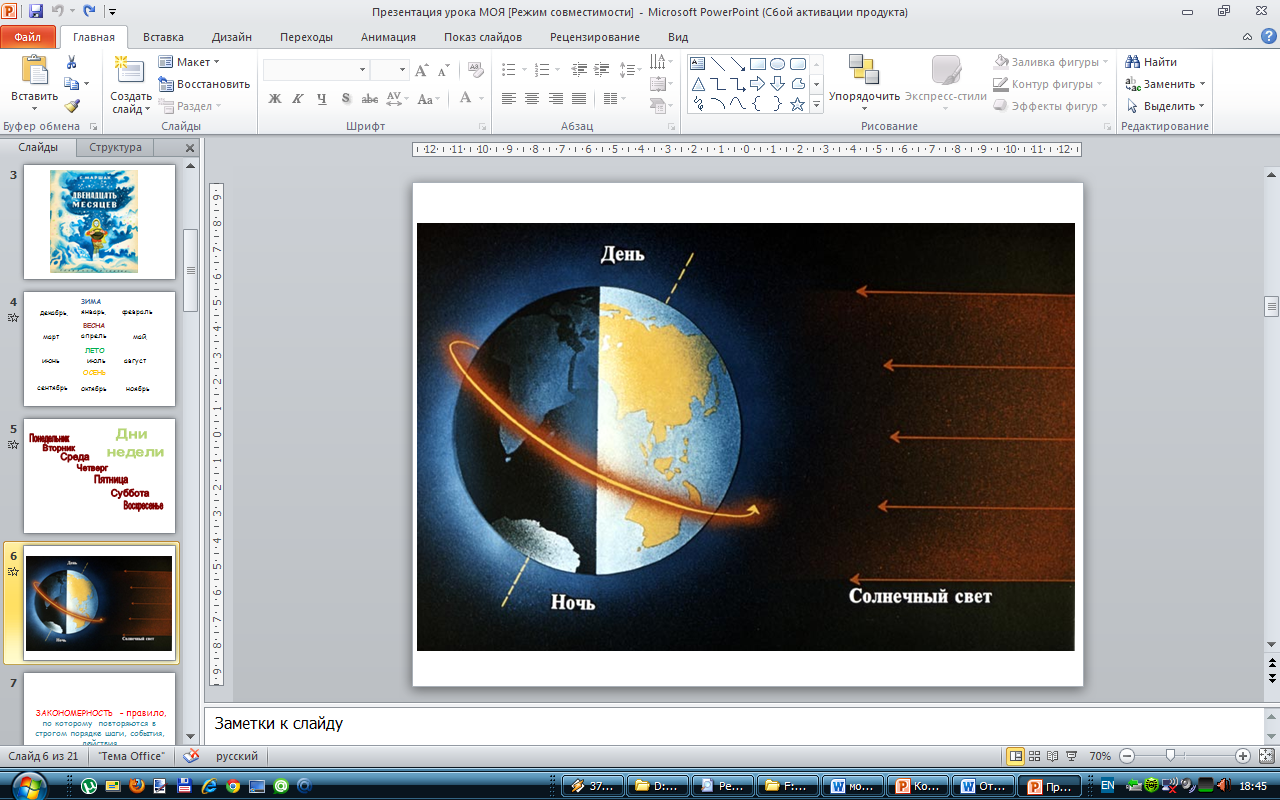Open the Вставка ribbon tab
The height and width of the screenshot is (800, 1280).
(x=163, y=37)
